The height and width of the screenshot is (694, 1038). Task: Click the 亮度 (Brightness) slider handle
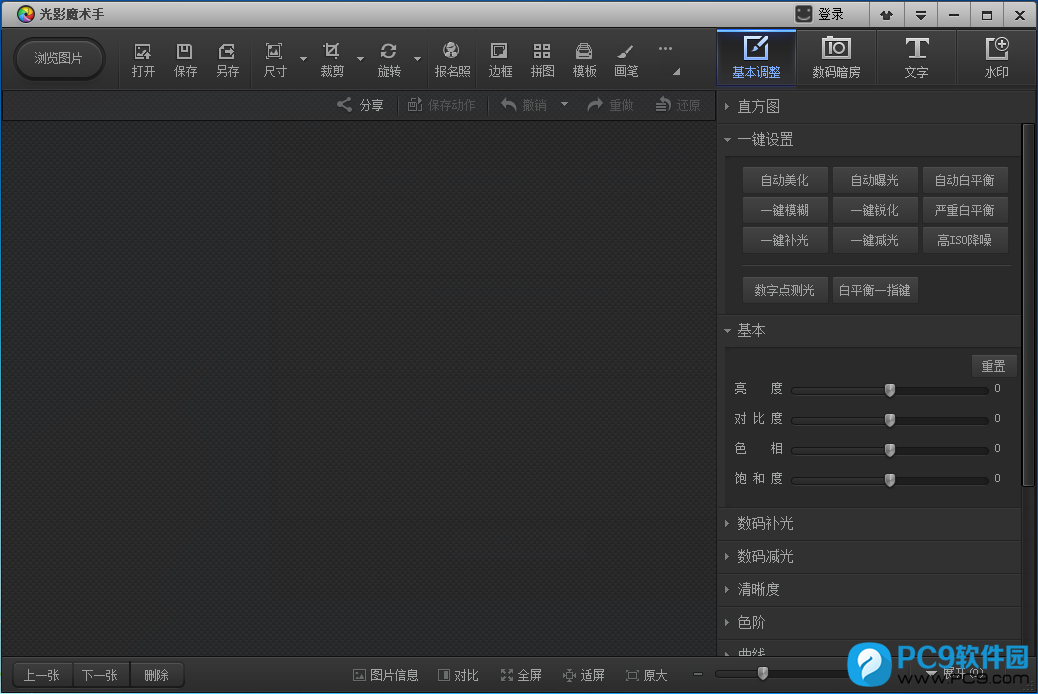click(890, 390)
